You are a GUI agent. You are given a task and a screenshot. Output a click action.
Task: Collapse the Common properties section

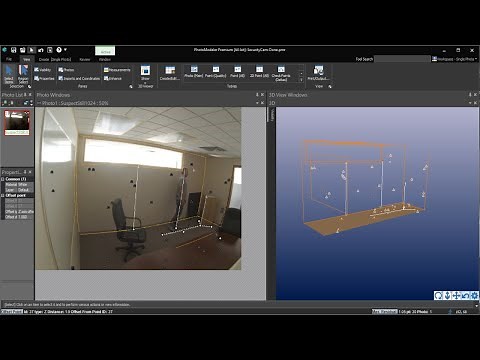click(x=3, y=179)
